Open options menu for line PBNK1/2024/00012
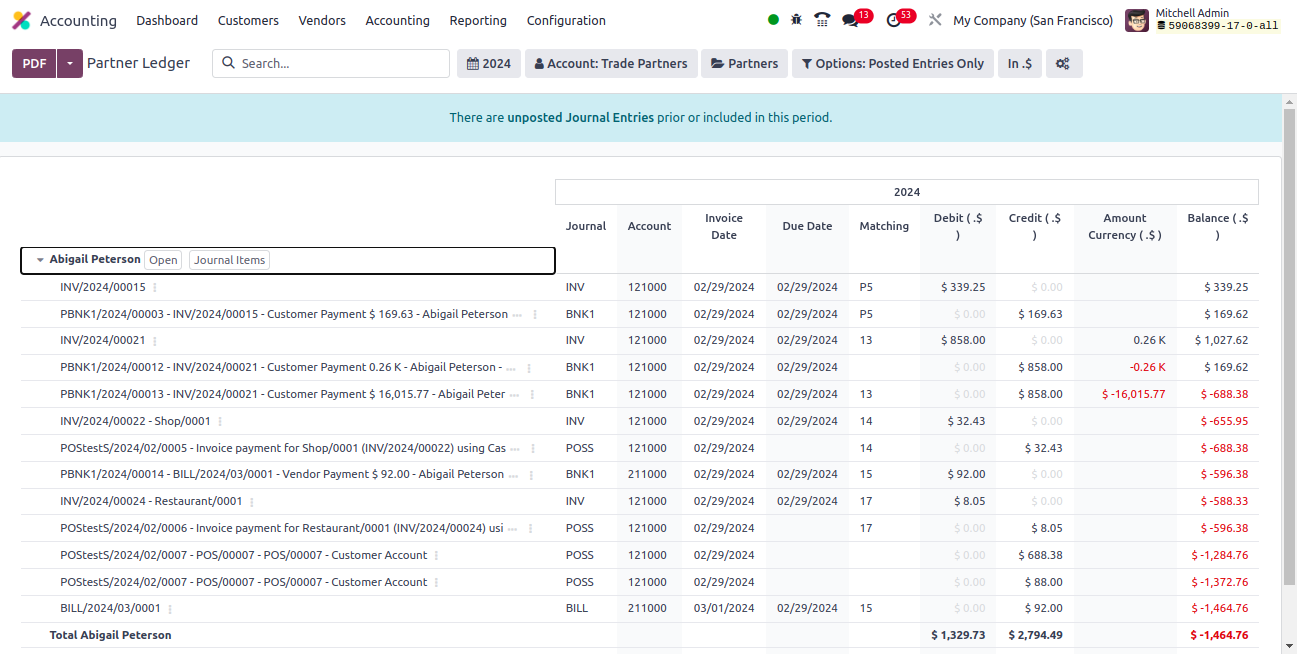The image size is (1297, 654). [527, 367]
